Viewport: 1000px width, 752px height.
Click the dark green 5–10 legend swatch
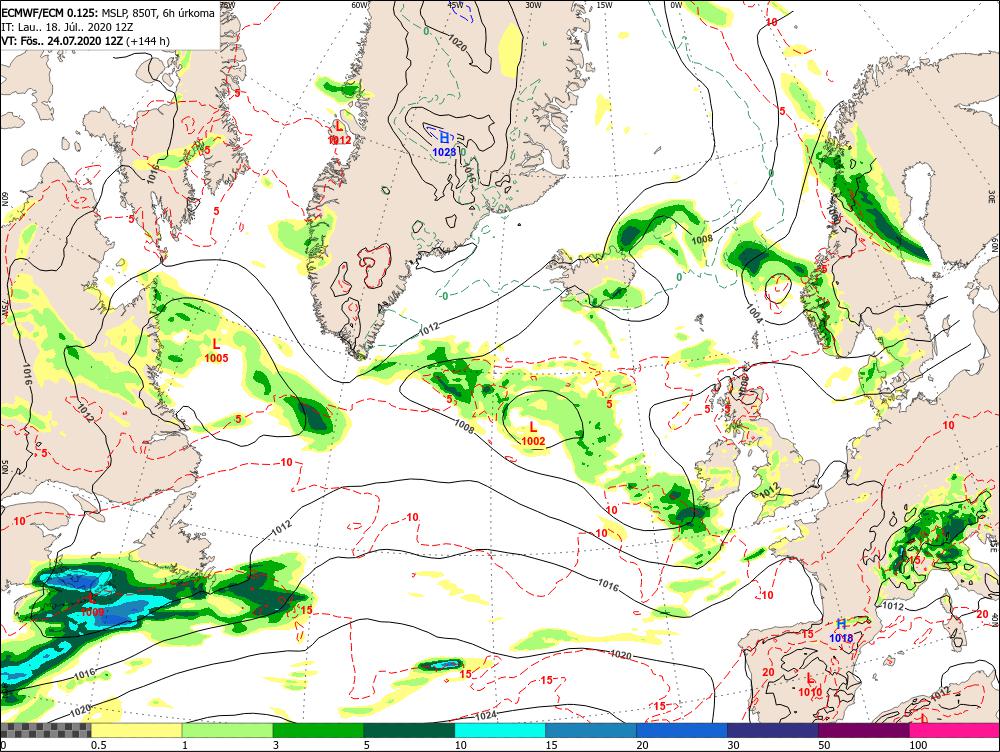(x=409, y=730)
